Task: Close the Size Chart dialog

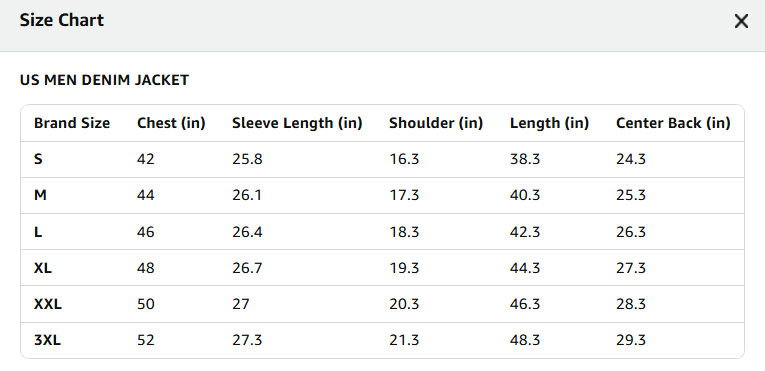Action: click(741, 21)
